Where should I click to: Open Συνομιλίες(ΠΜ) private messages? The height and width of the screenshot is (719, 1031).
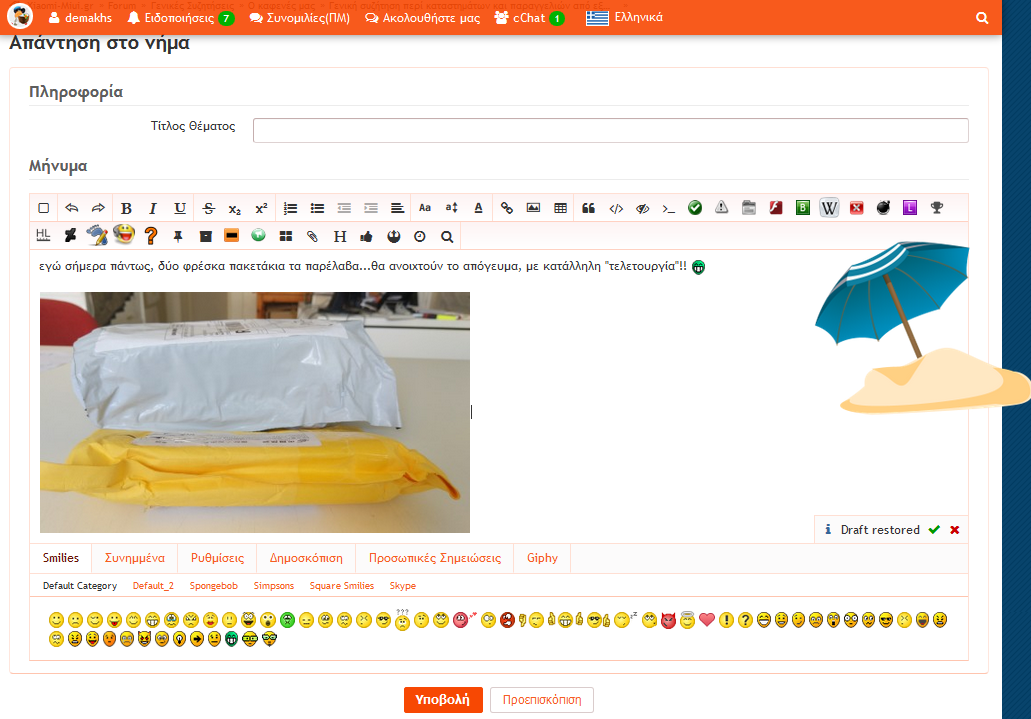point(300,18)
